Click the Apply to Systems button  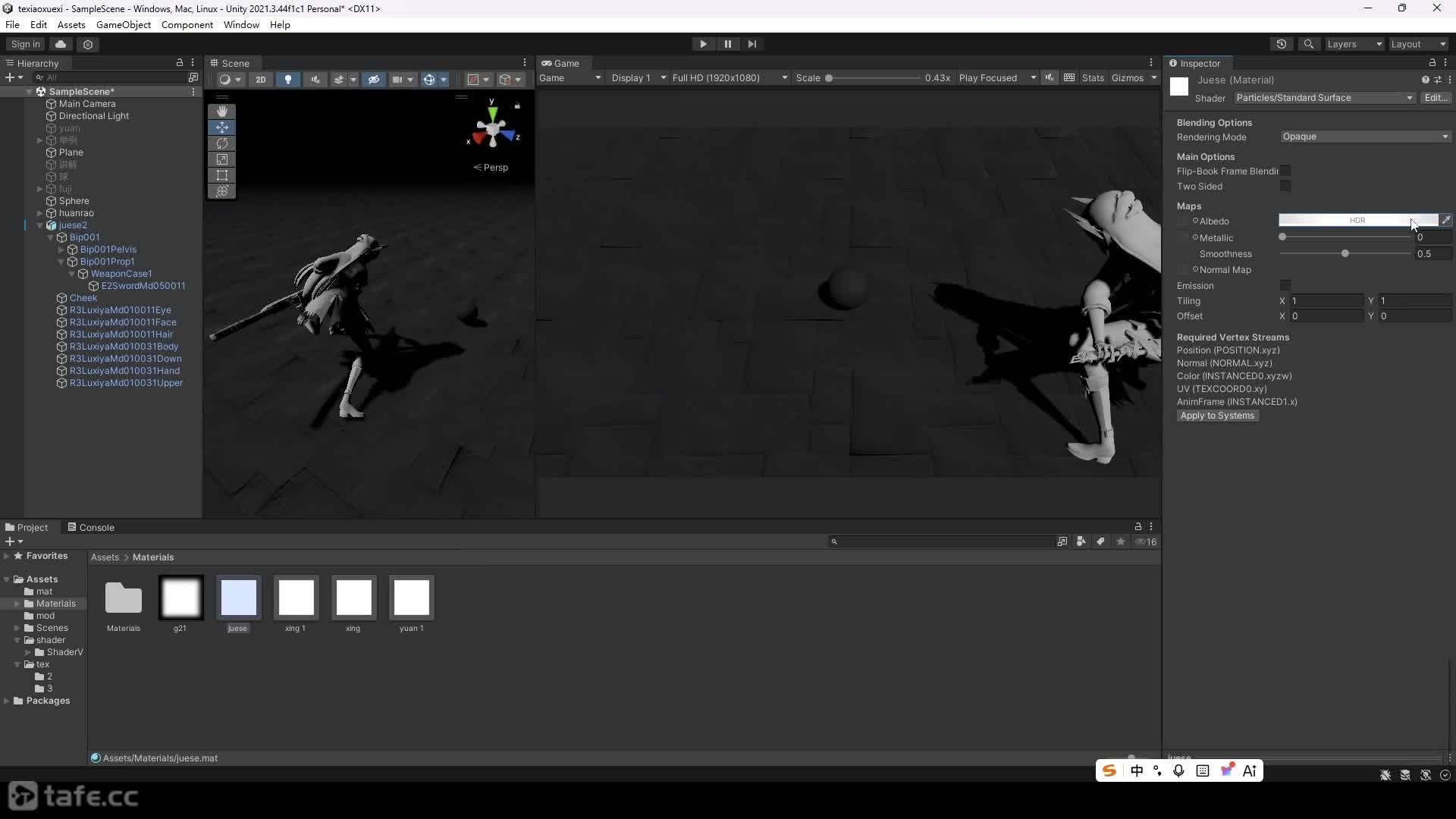(x=1217, y=416)
